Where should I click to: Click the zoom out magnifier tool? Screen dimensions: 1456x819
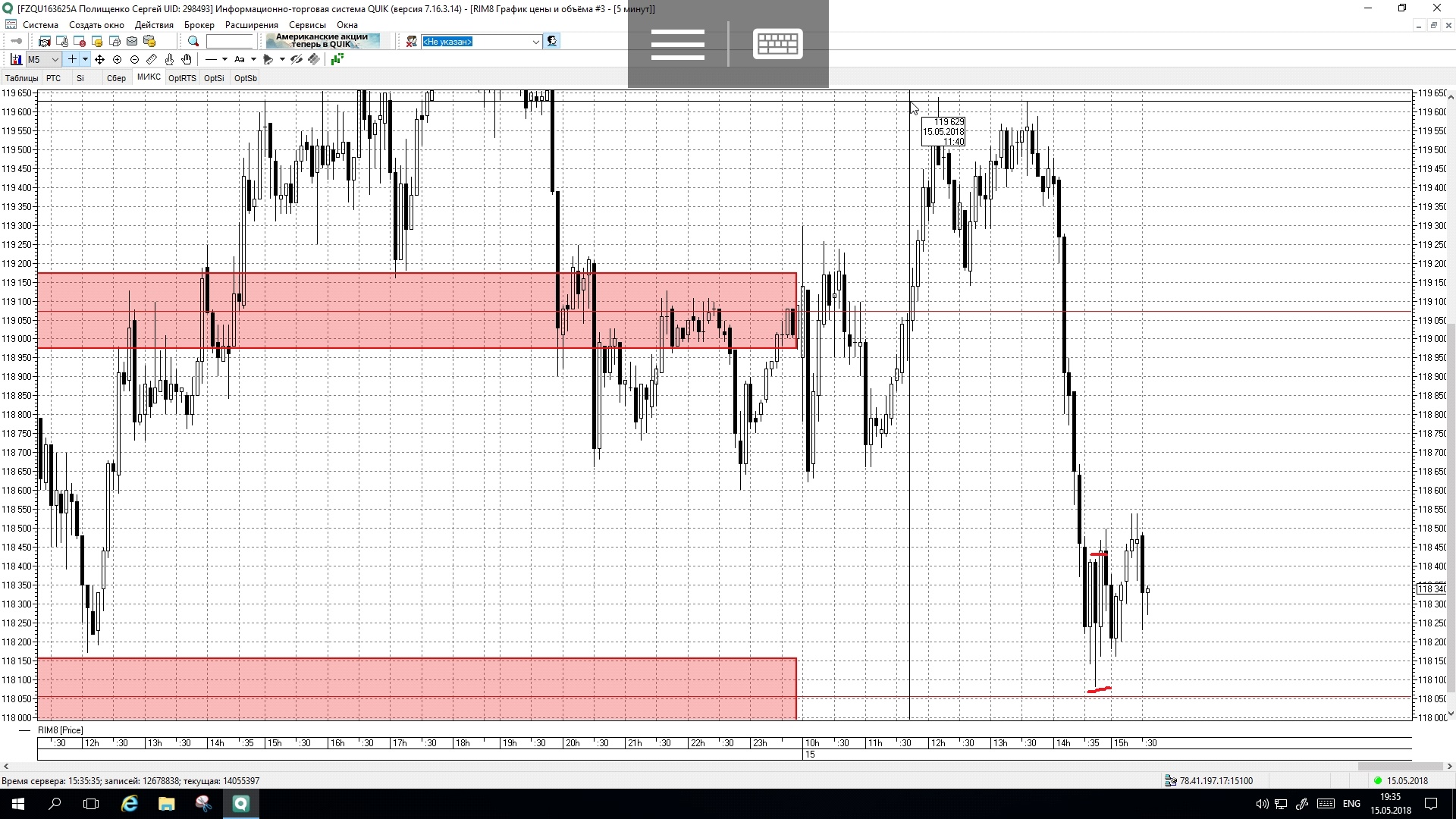point(134,59)
